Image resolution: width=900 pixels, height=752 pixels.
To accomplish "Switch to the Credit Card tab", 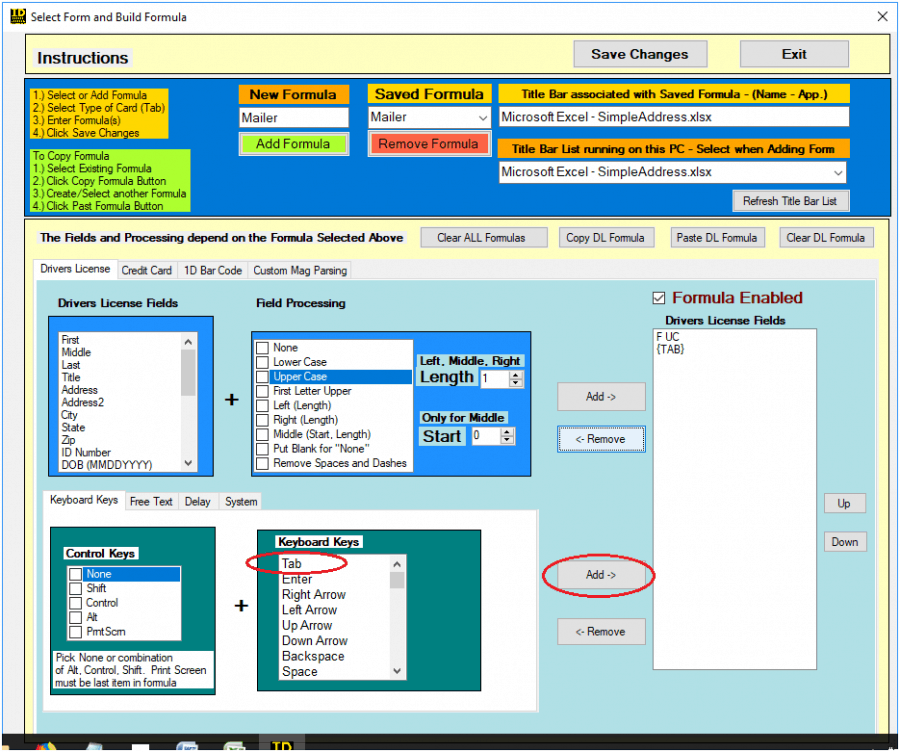I will [x=146, y=269].
